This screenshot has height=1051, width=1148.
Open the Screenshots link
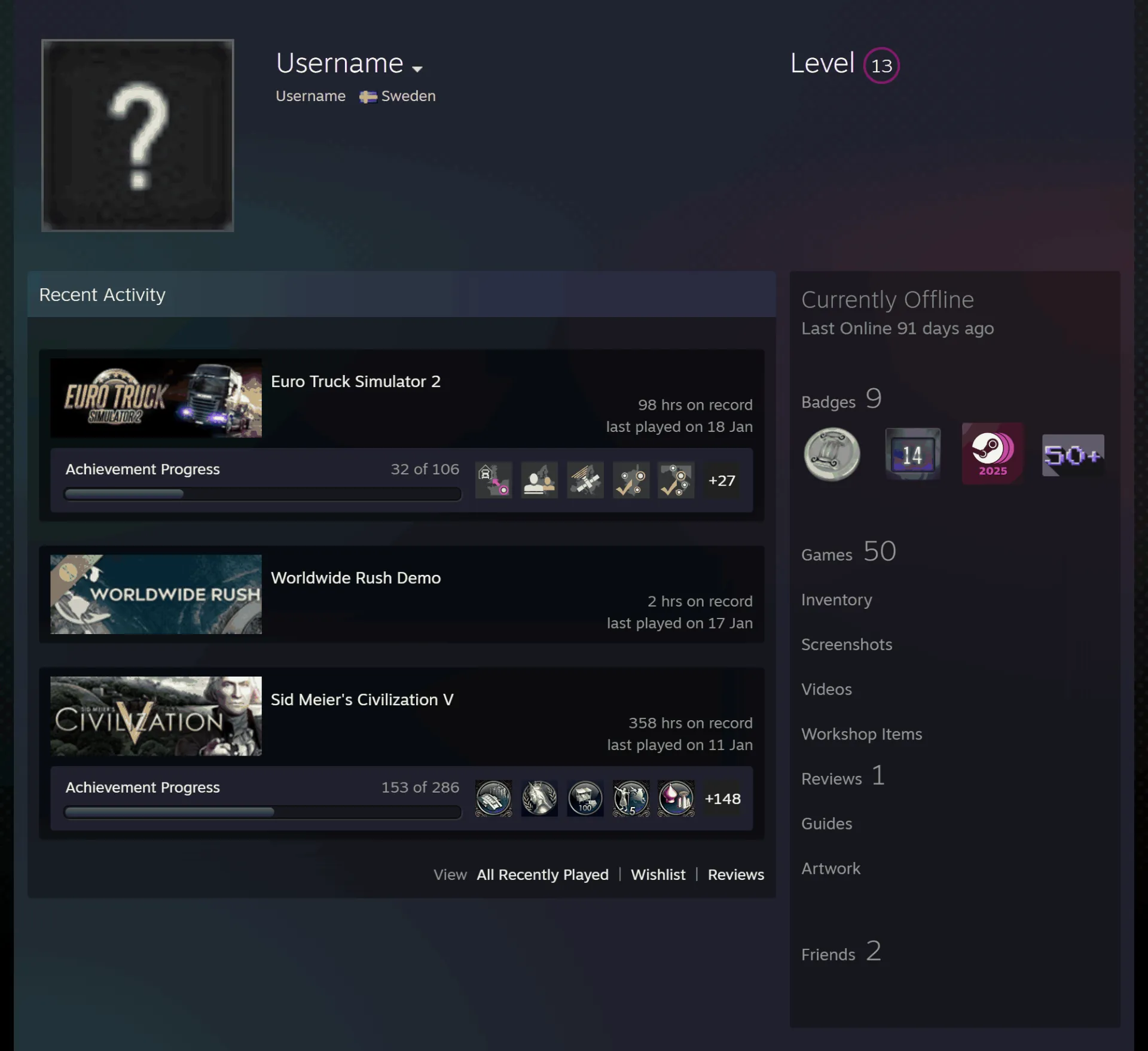847,645
